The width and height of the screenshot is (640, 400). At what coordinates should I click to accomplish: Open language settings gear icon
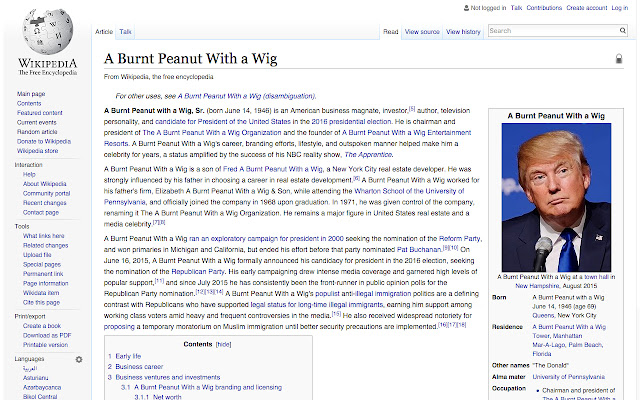tap(79, 359)
